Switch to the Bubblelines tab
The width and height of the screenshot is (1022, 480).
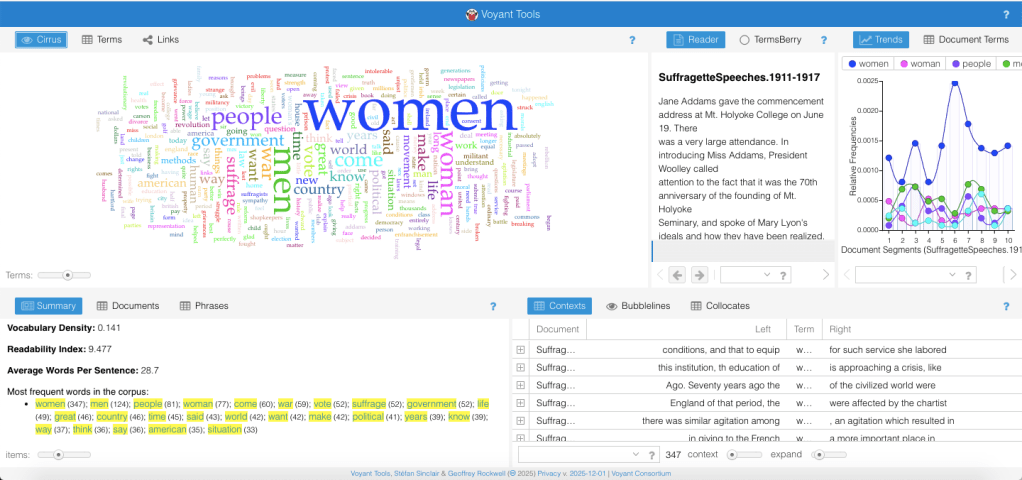(637, 306)
